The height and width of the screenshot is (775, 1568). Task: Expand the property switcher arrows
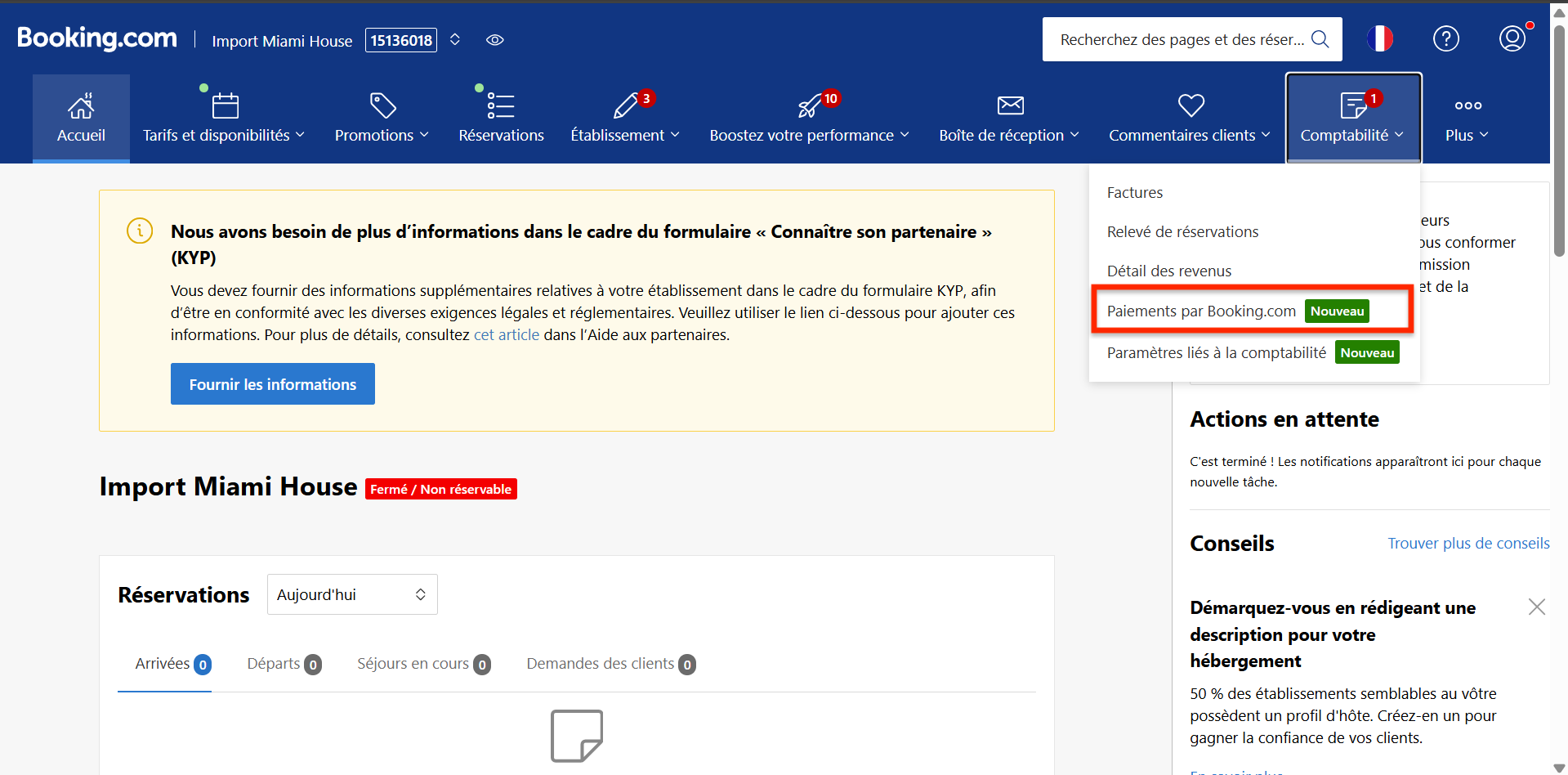point(455,40)
